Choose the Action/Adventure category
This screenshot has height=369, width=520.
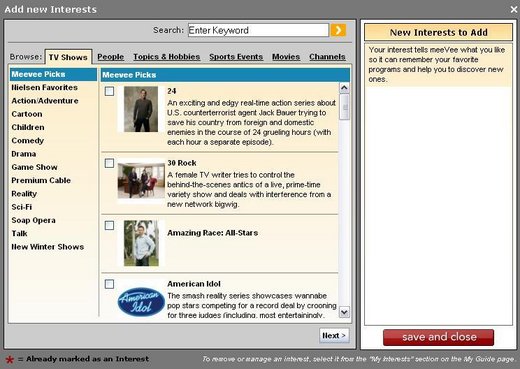click(45, 101)
